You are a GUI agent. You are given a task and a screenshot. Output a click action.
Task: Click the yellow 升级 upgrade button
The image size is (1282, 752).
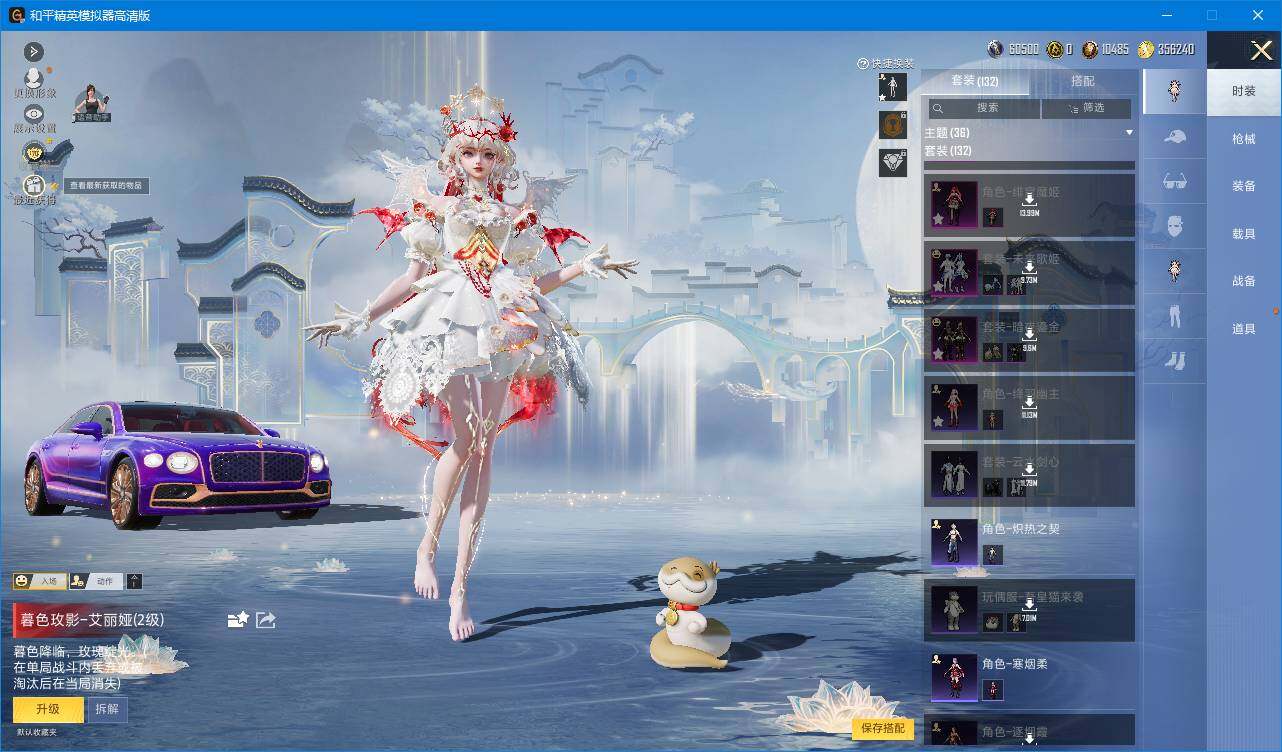tap(48, 709)
